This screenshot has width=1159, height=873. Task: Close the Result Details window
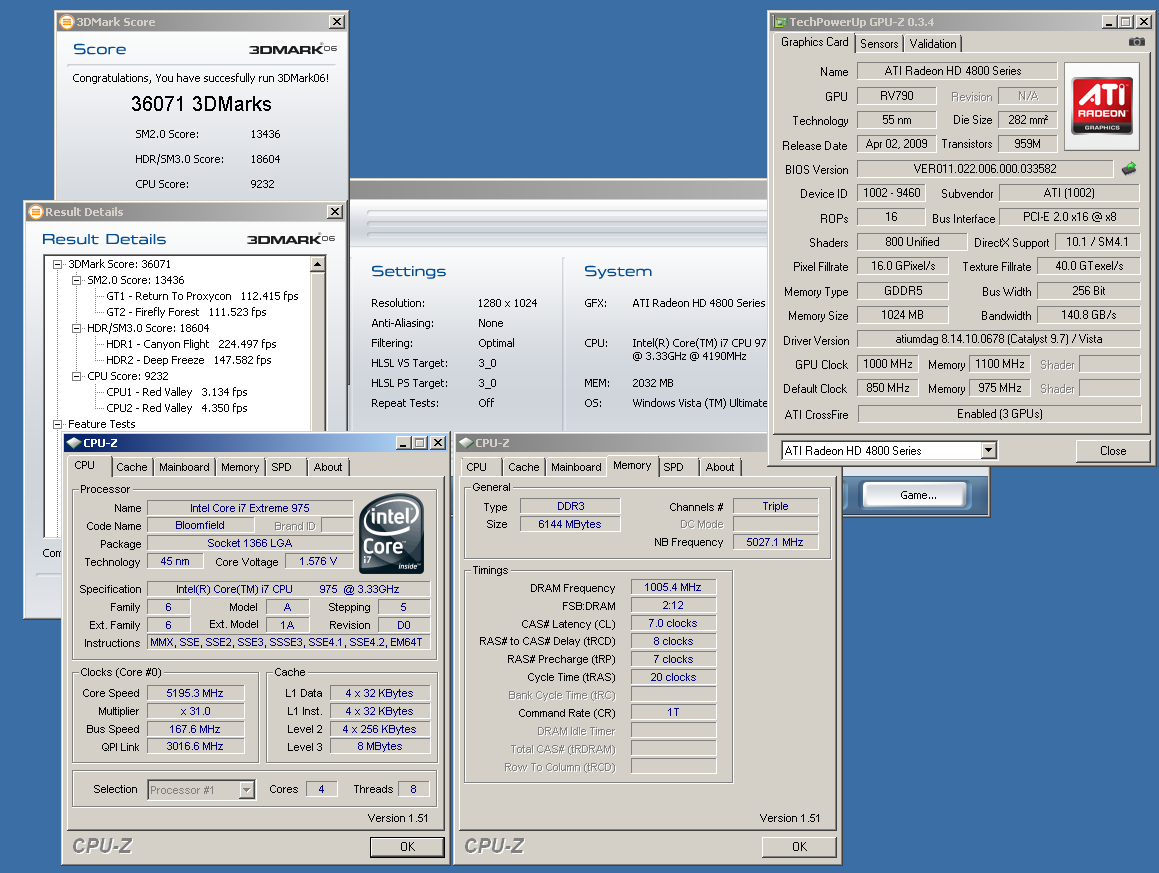[335, 212]
